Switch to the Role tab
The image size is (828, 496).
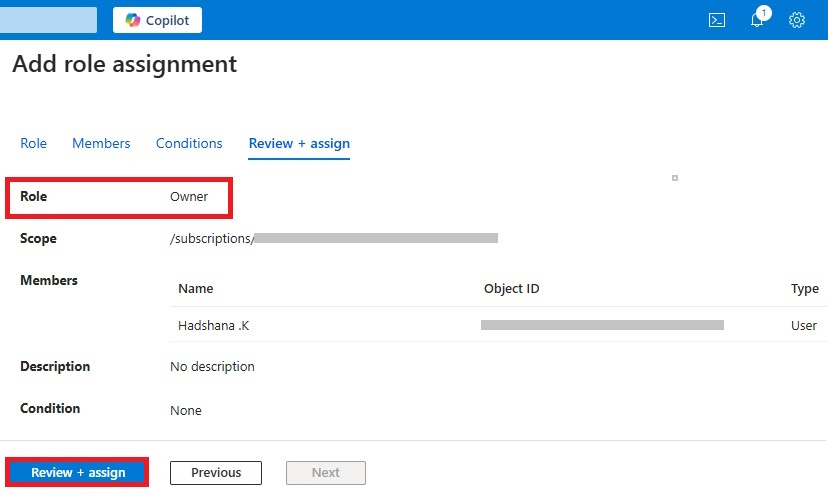[x=34, y=143]
